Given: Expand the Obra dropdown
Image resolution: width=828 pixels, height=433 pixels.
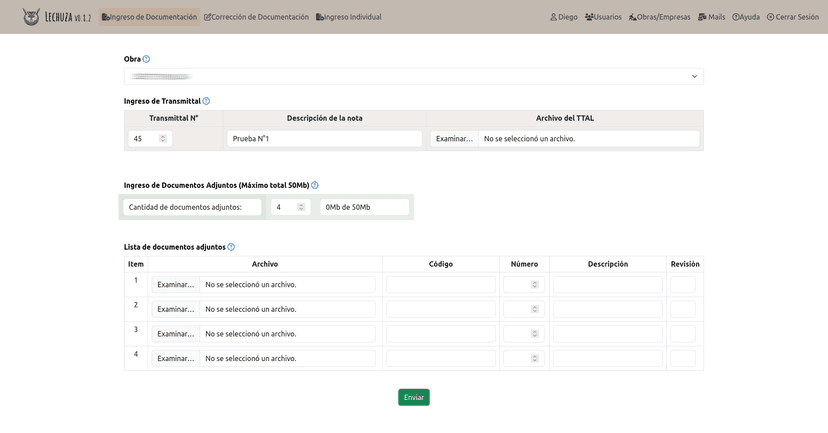Looking at the screenshot, I should [x=413, y=77].
